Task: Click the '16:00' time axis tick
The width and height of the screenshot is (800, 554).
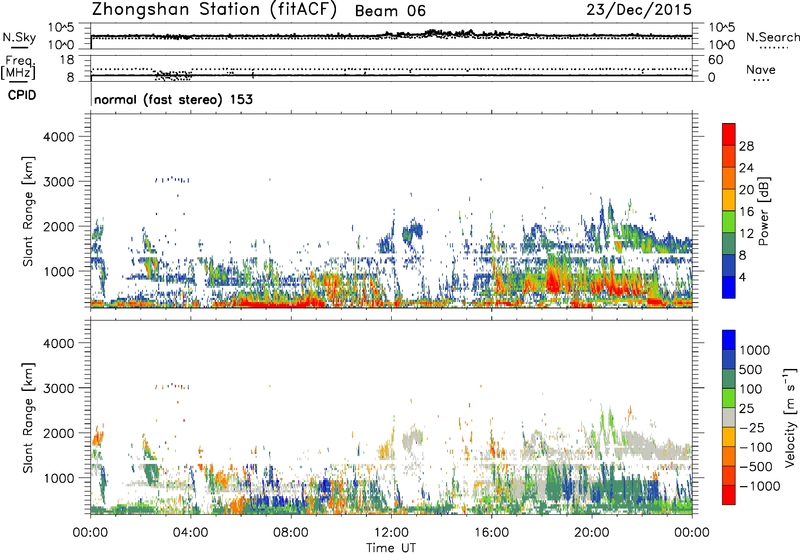Action: tap(491, 533)
